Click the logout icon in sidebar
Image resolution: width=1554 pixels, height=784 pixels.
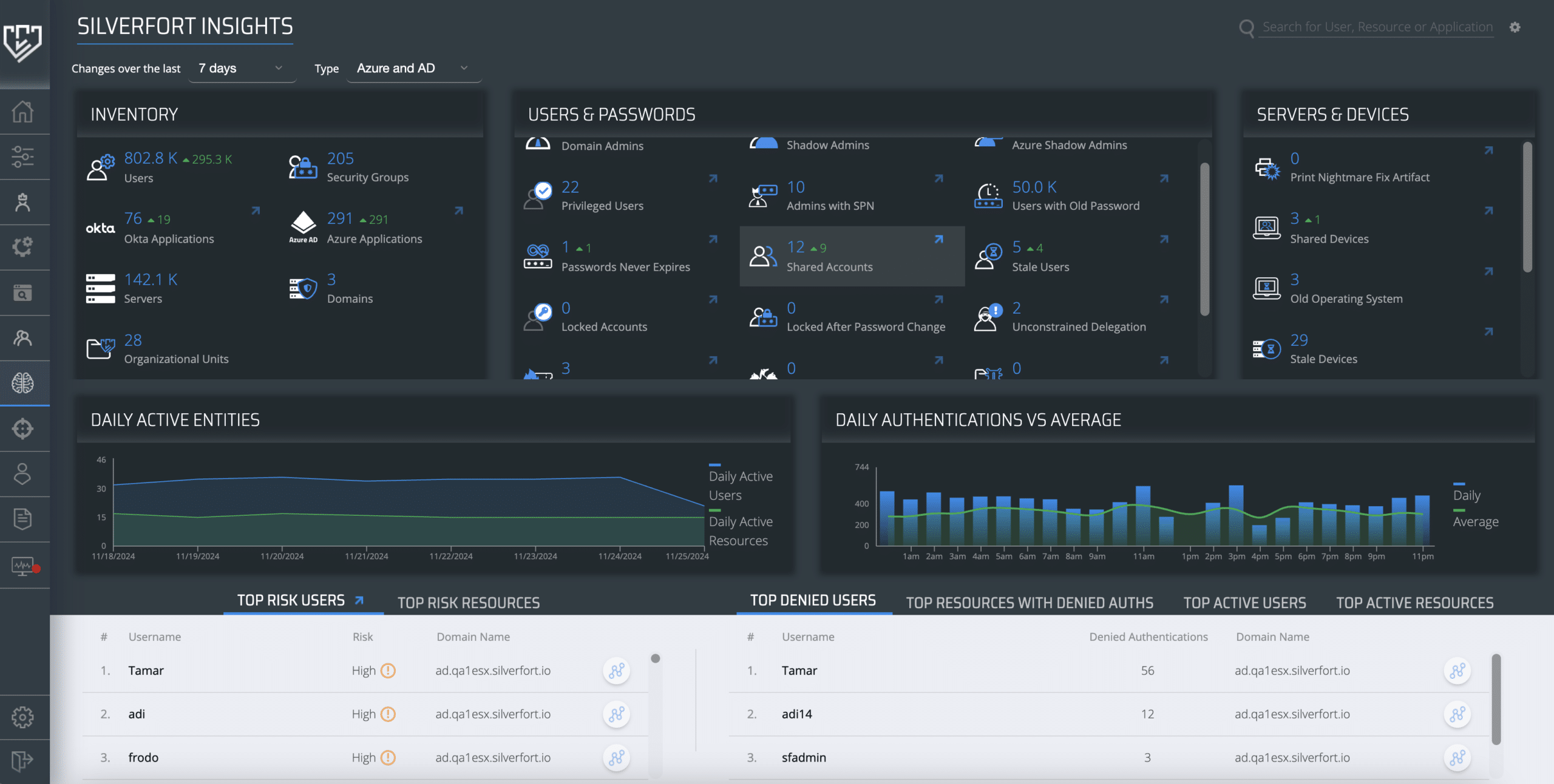pos(22,760)
